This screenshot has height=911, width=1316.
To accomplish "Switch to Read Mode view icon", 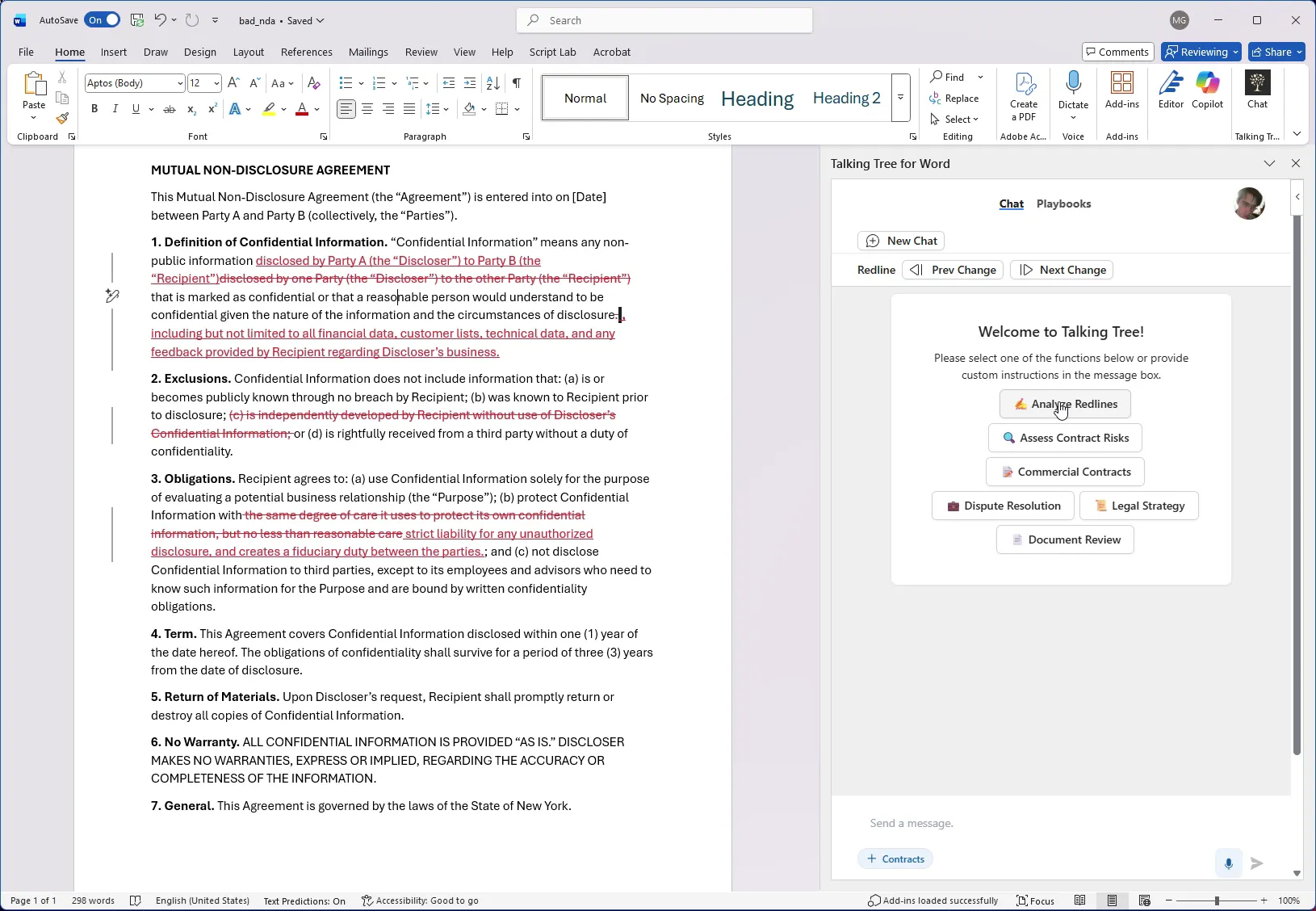I will tap(1080, 901).
